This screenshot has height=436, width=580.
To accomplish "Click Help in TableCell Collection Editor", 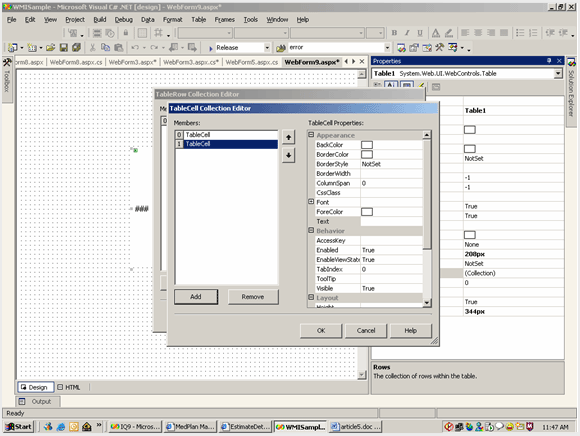I will click(411, 331).
